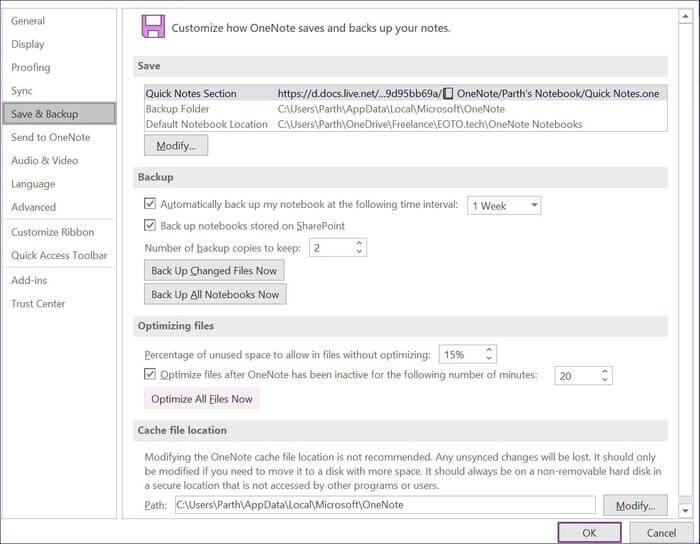Go to Sync options
The width and height of the screenshot is (700, 544).
pos(21,91)
